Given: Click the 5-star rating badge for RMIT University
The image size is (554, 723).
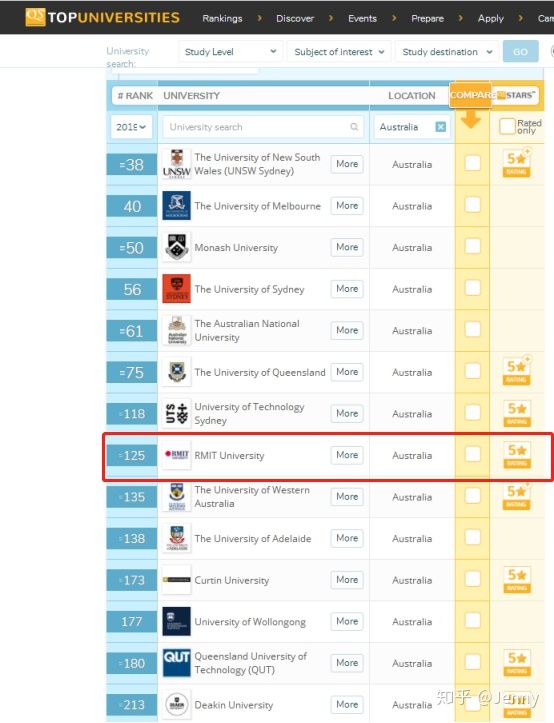Looking at the screenshot, I should 517,455.
